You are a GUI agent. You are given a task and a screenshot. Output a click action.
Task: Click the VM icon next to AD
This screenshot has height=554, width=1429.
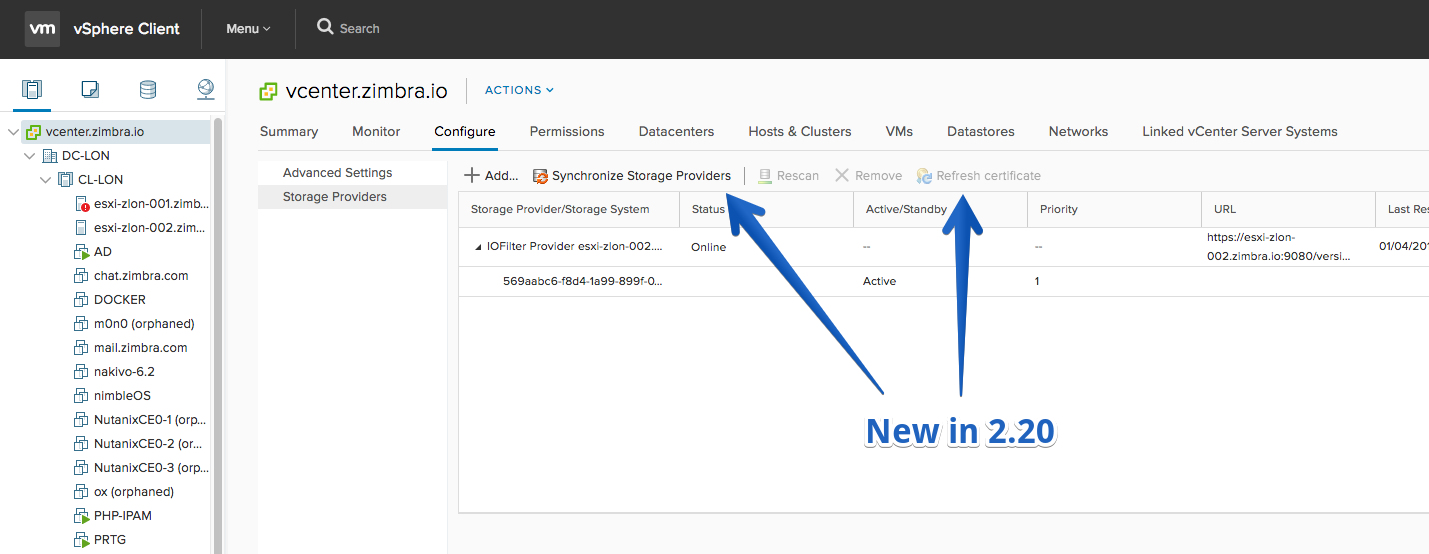point(82,252)
